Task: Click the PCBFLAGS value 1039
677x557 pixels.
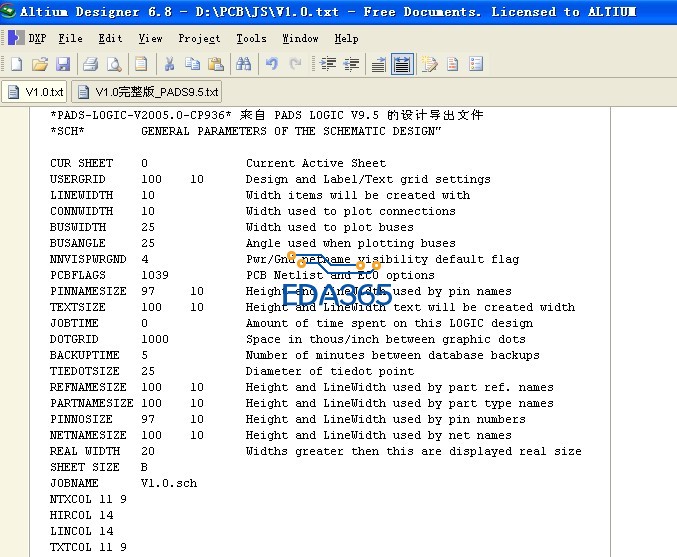Action: [155, 275]
